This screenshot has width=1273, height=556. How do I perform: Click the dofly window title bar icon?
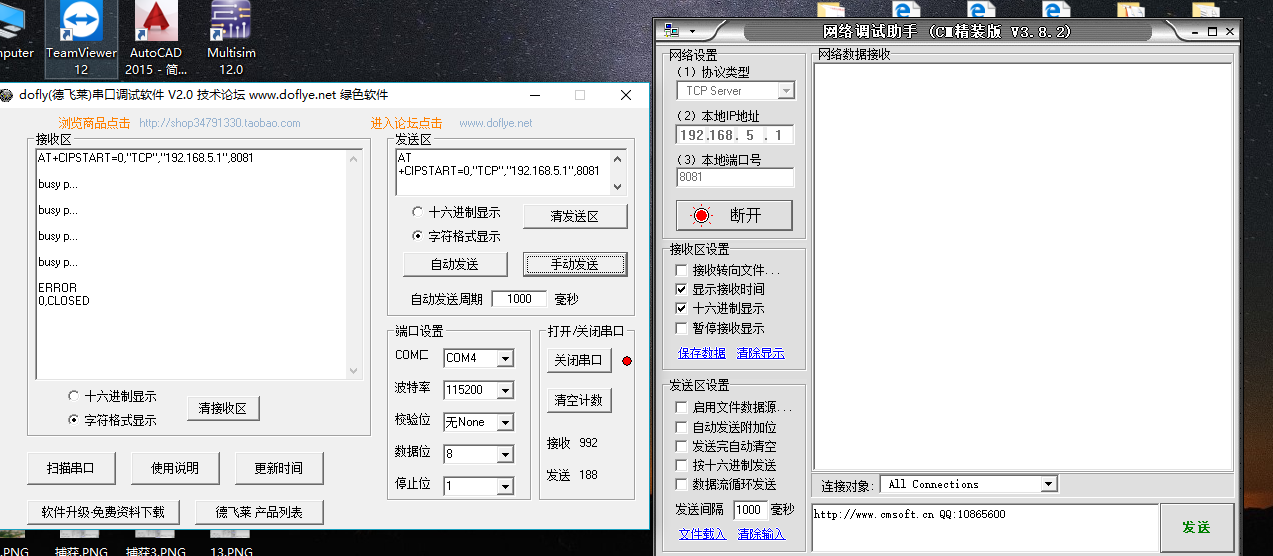(x=7, y=95)
